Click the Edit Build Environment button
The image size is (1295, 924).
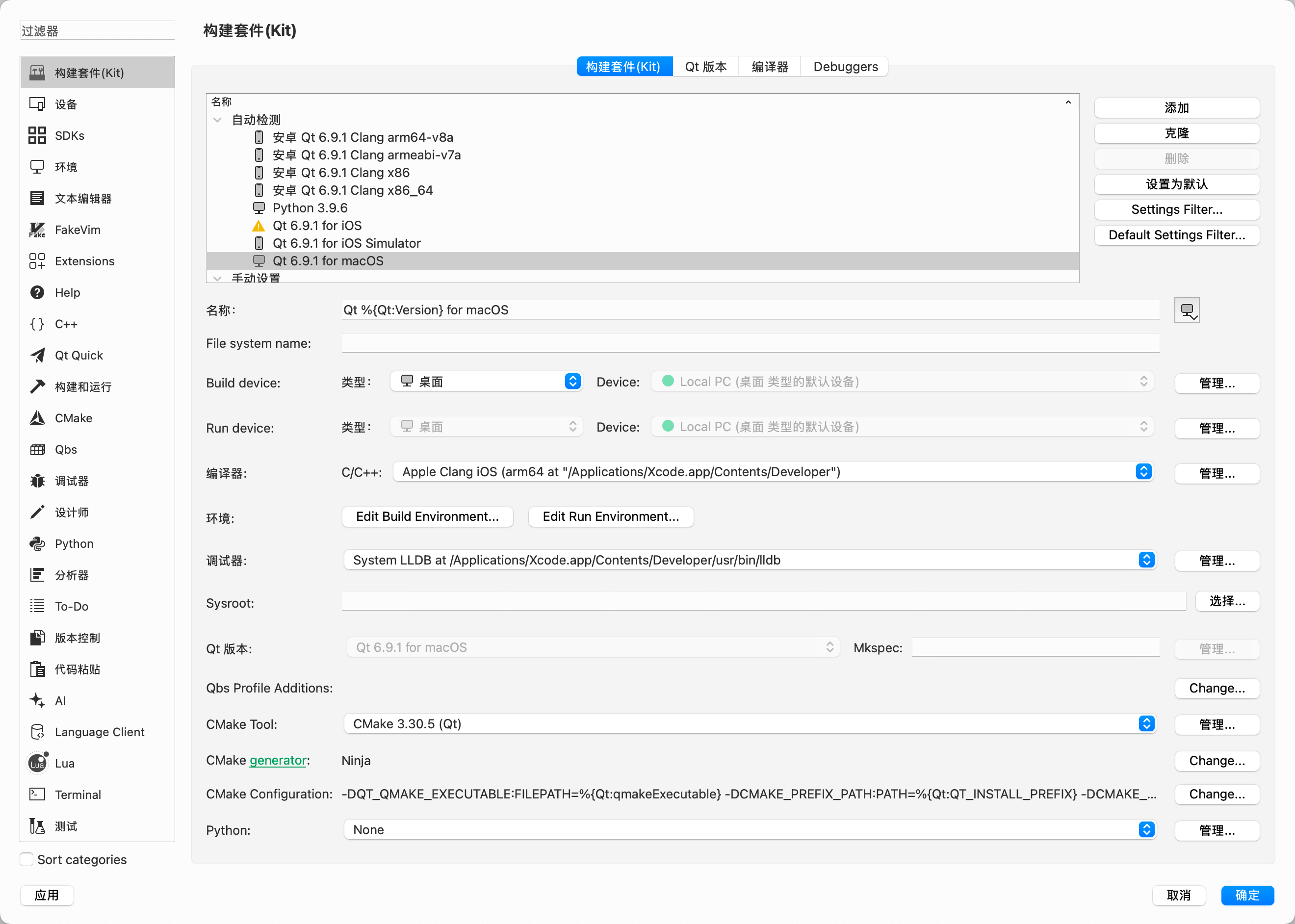coord(427,516)
